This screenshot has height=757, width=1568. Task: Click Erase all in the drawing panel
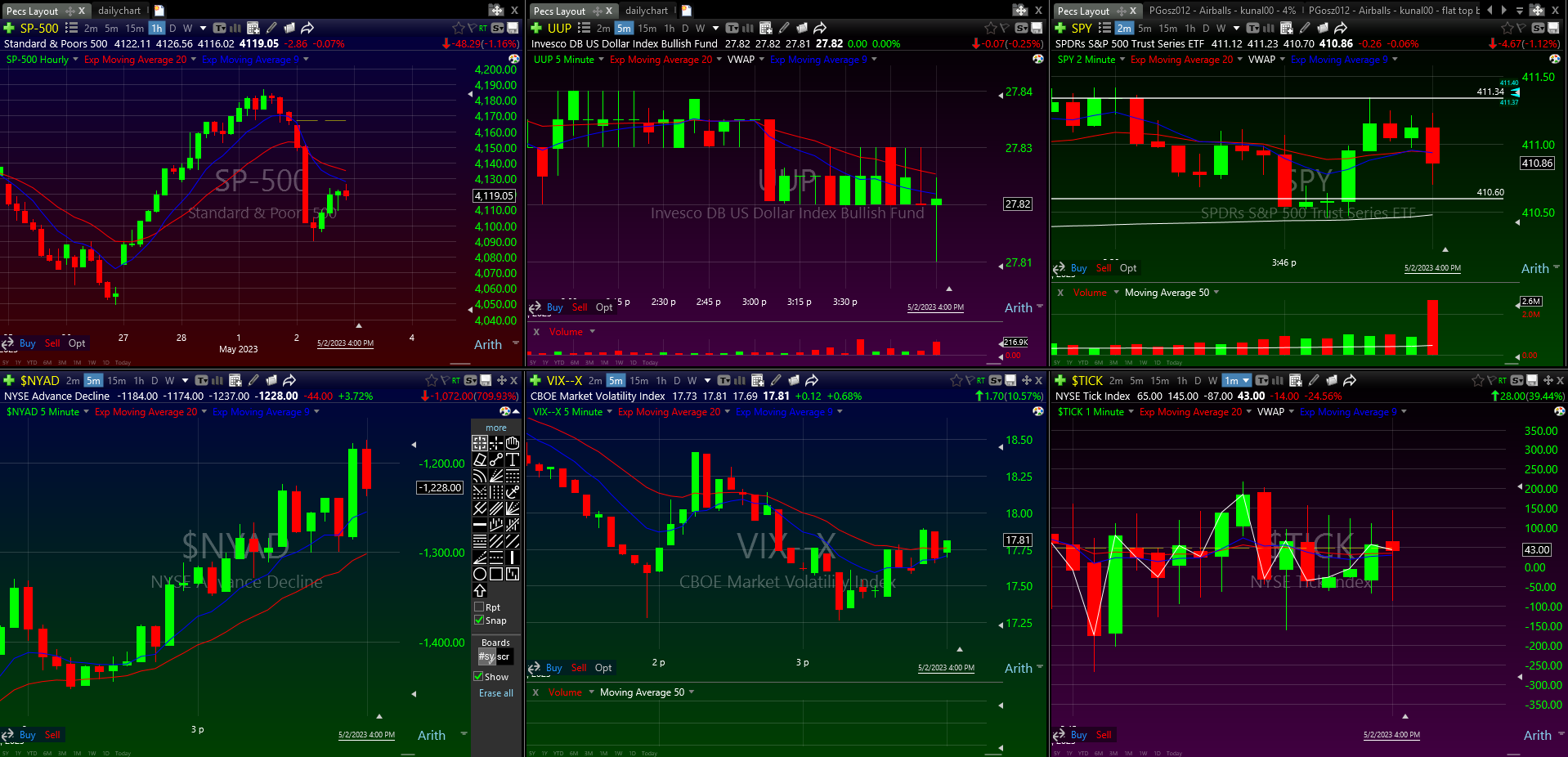496,693
